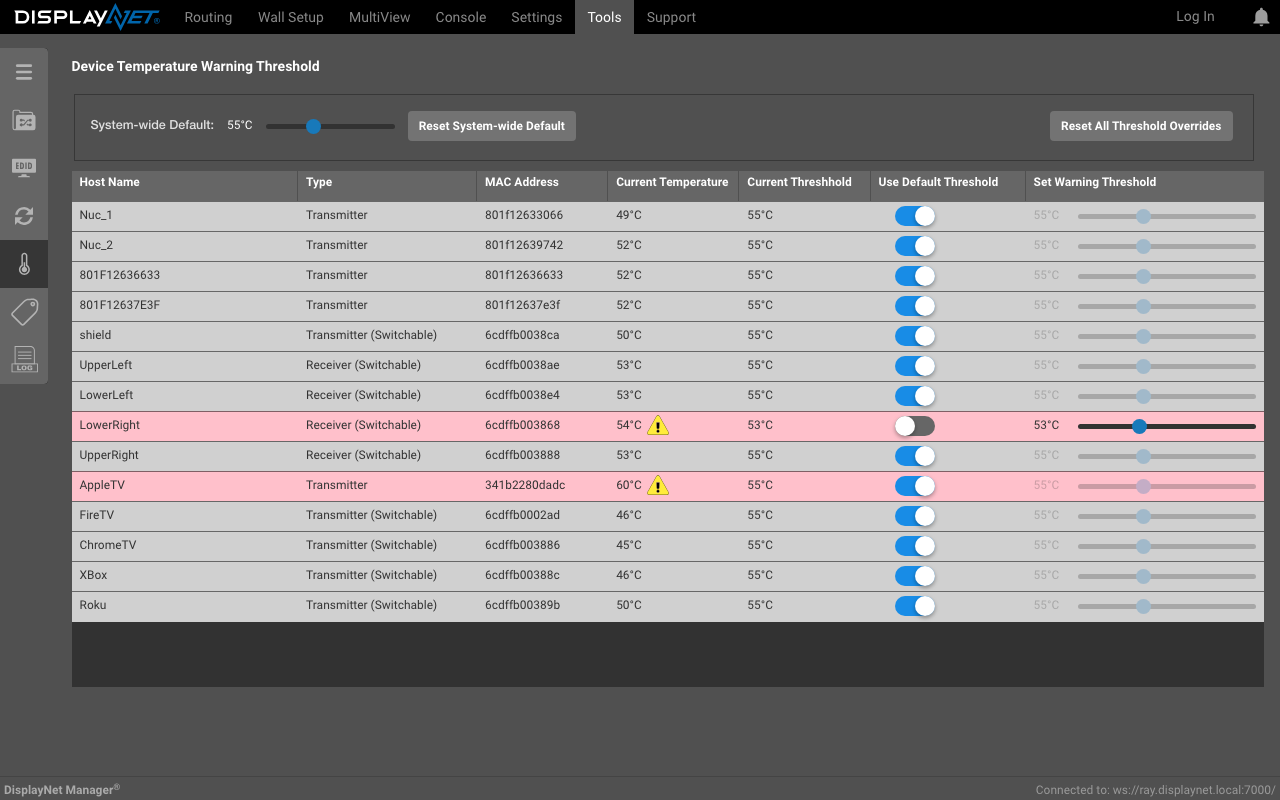This screenshot has width=1280, height=800.
Task: Click the Log In link
Action: pos(1195,17)
